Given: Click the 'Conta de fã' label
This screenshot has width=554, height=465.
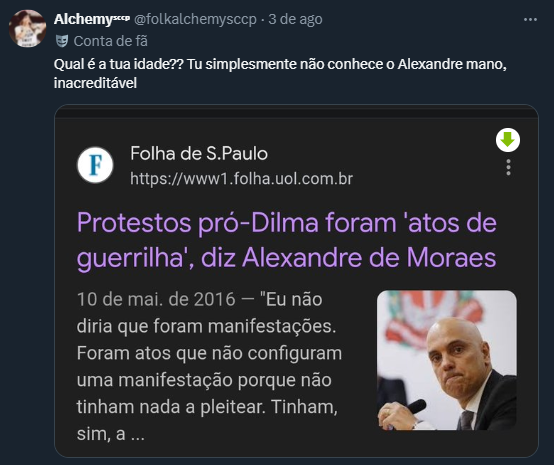Looking at the screenshot, I should pos(111,41).
